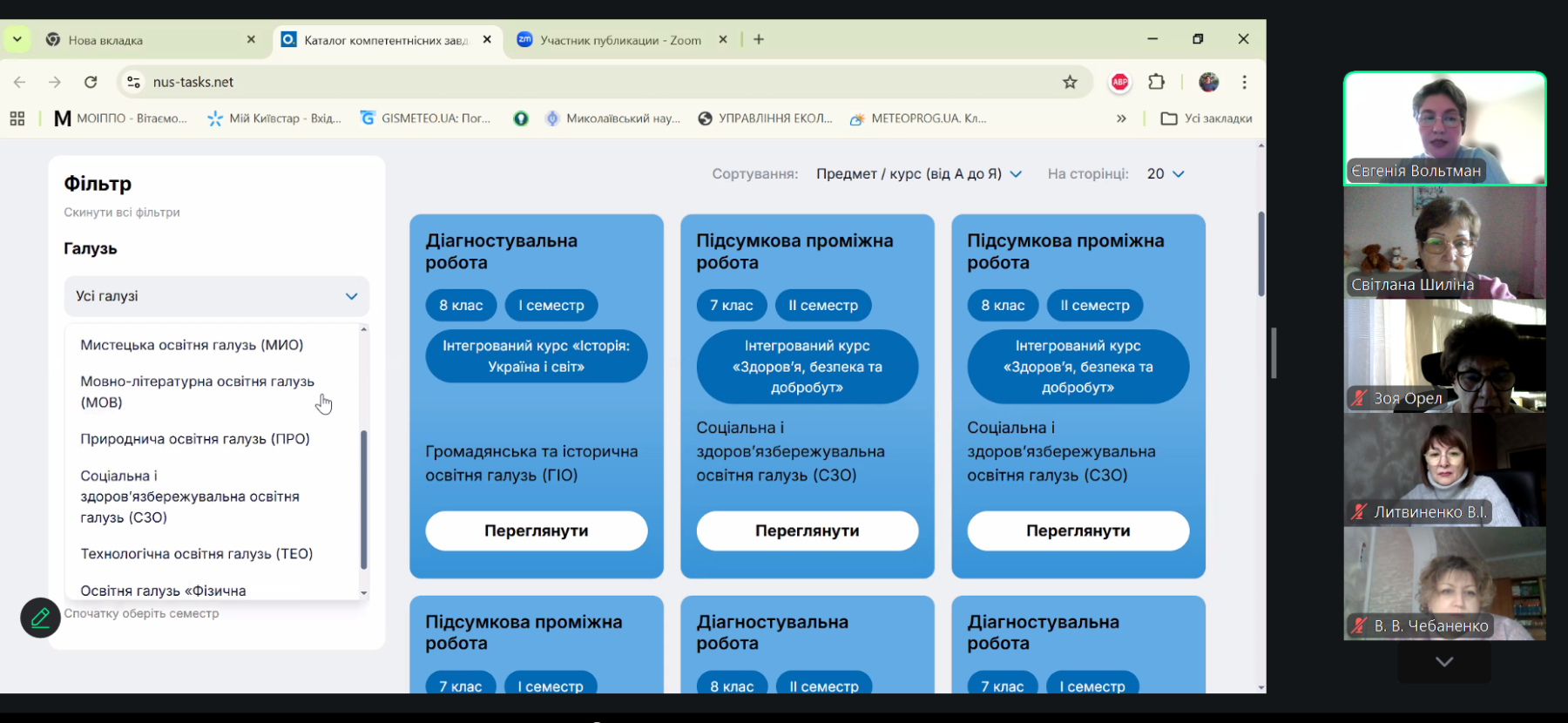
Task: Expand the Усі галузі dropdown
Action: coord(216,296)
